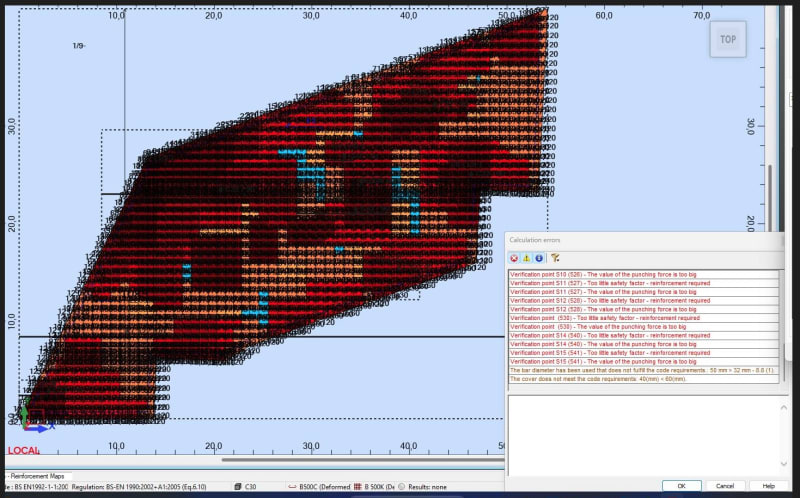Toggle the yellow warning messages filter icon
Viewport: 800px width, 498px height.
526,258
